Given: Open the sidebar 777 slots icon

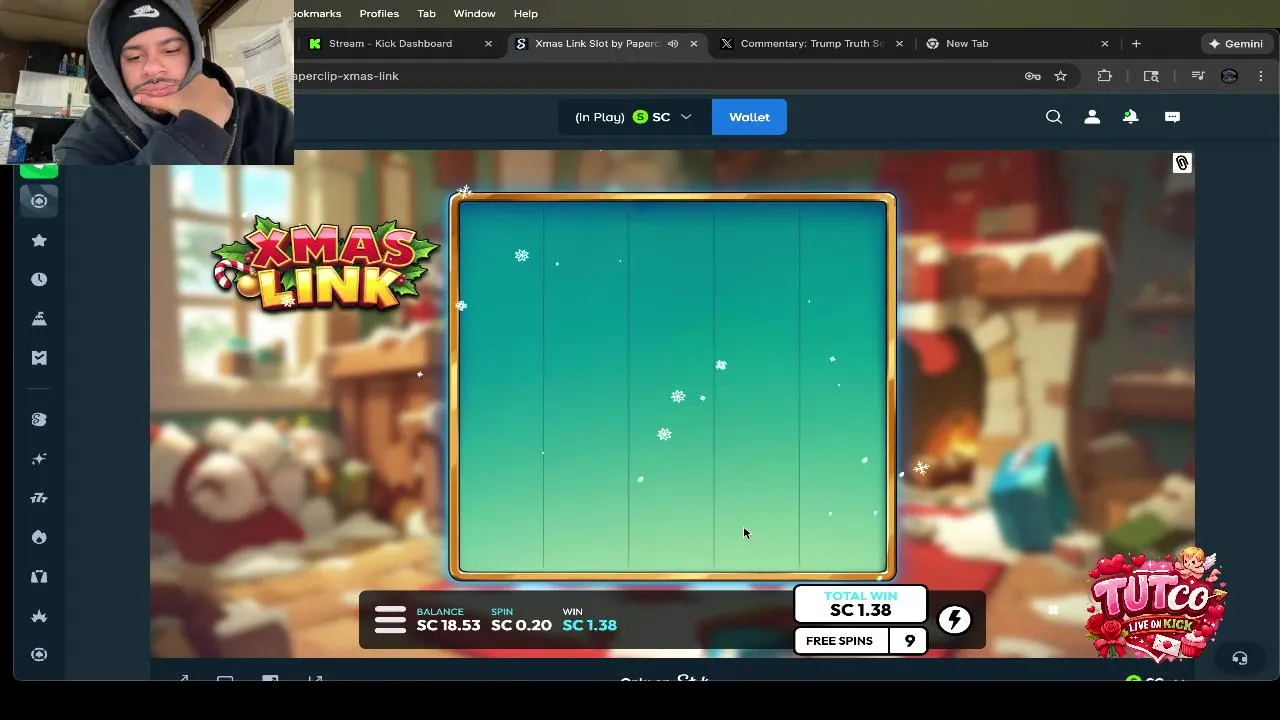Looking at the screenshot, I should click(x=39, y=498).
